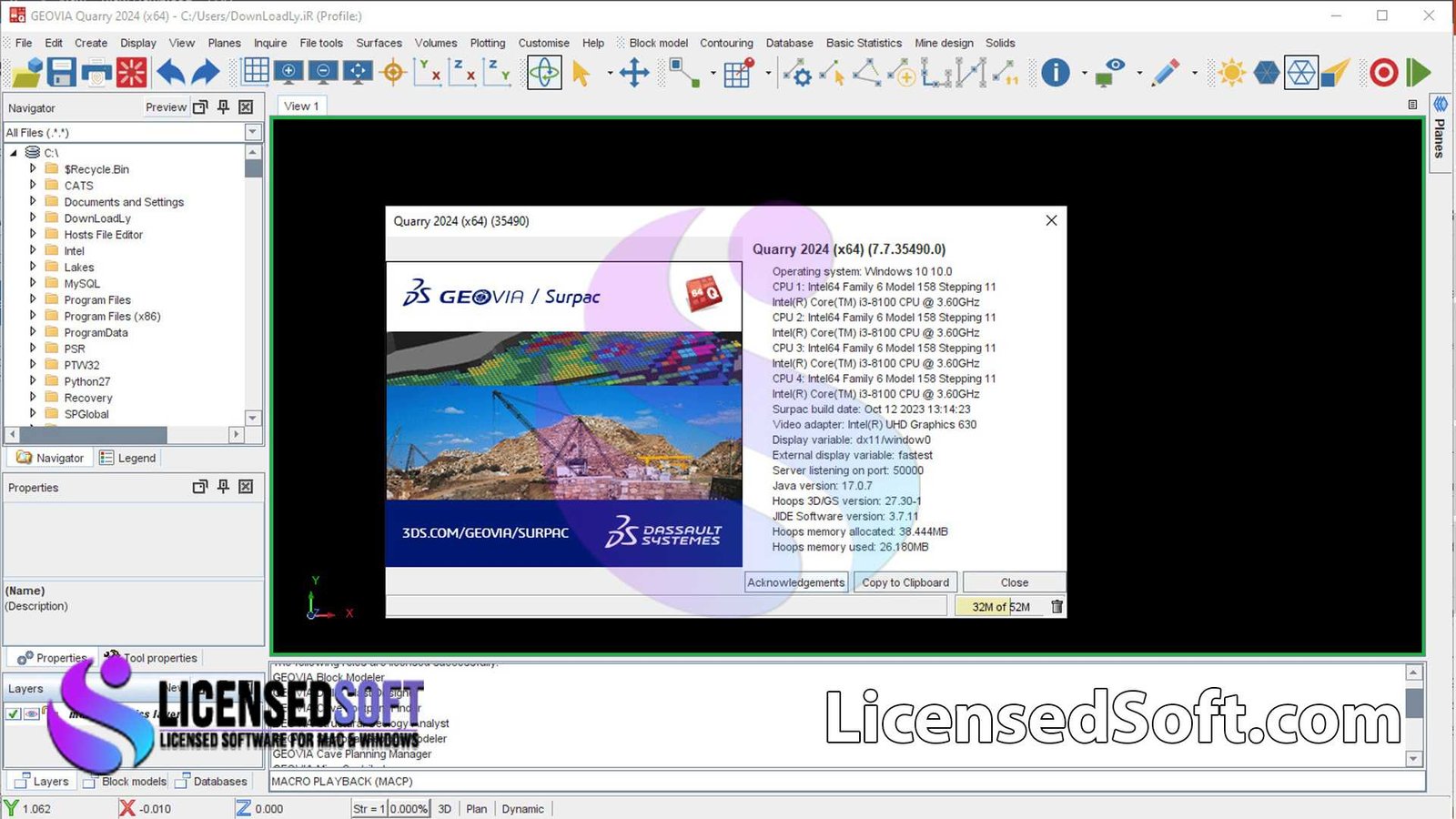Expand the Python27 folder node

(x=33, y=381)
